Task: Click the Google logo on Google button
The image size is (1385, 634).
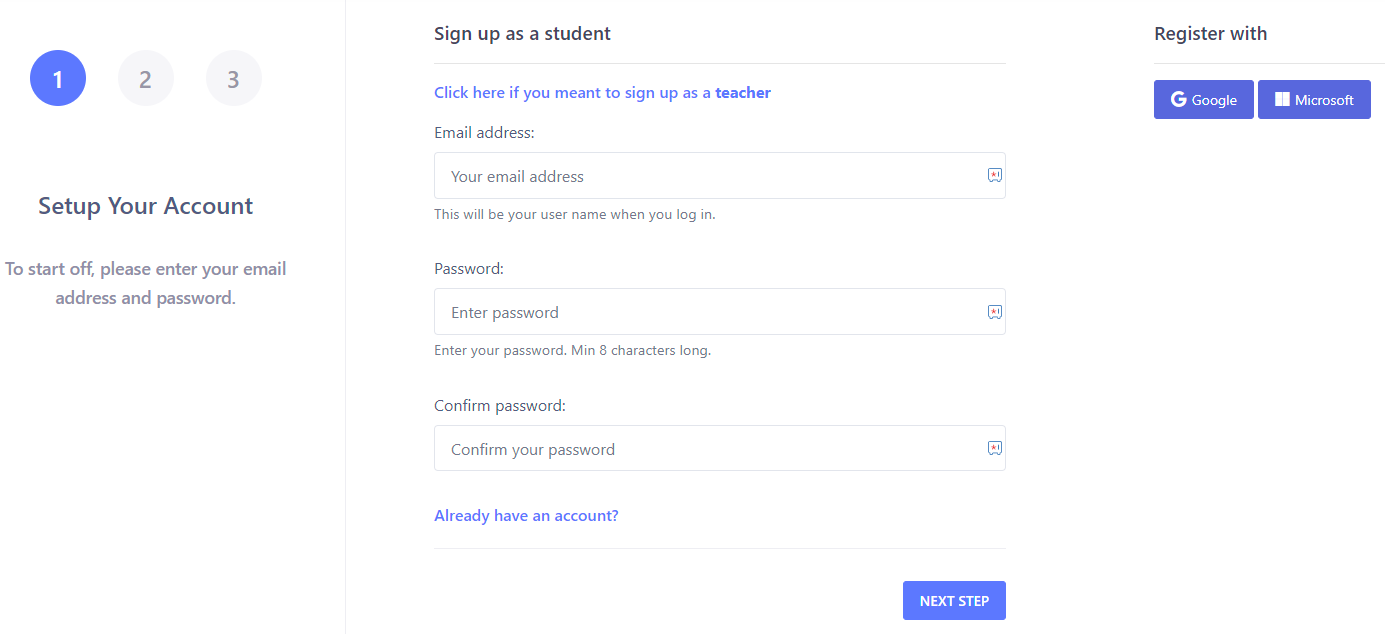Action: [1179, 100]
